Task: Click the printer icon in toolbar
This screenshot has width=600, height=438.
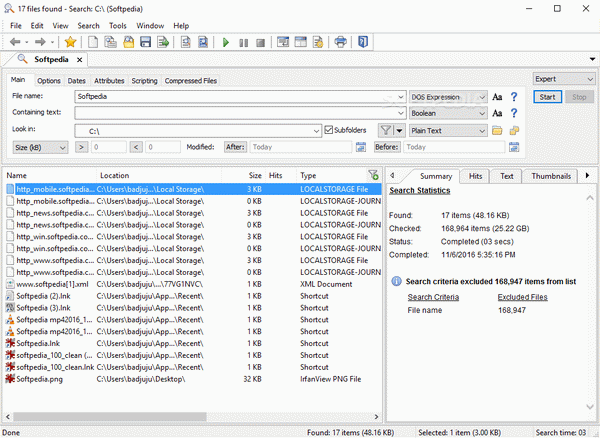Action: (341, 42)
